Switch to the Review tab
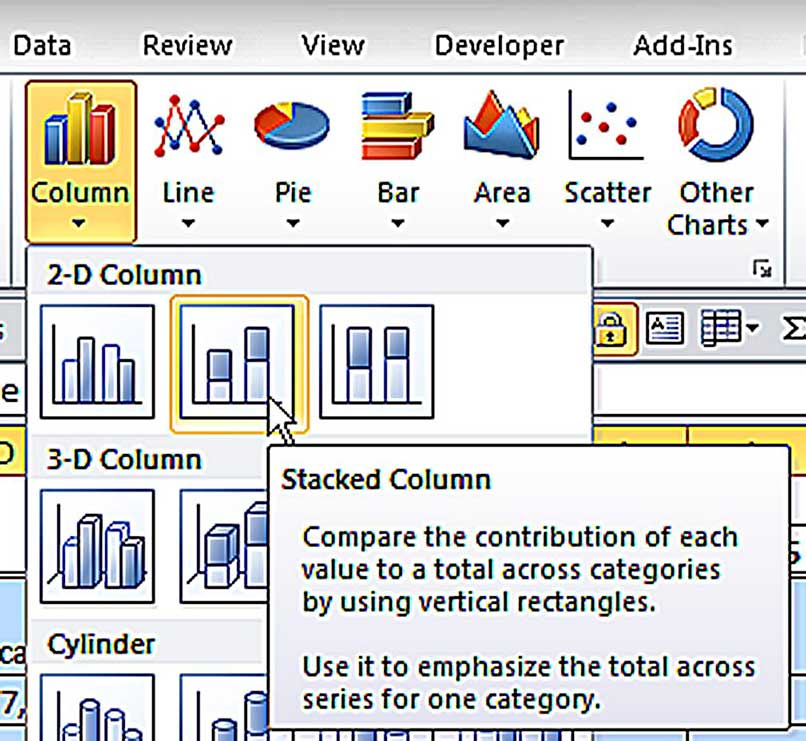806x741 pixels. point(188,45)
